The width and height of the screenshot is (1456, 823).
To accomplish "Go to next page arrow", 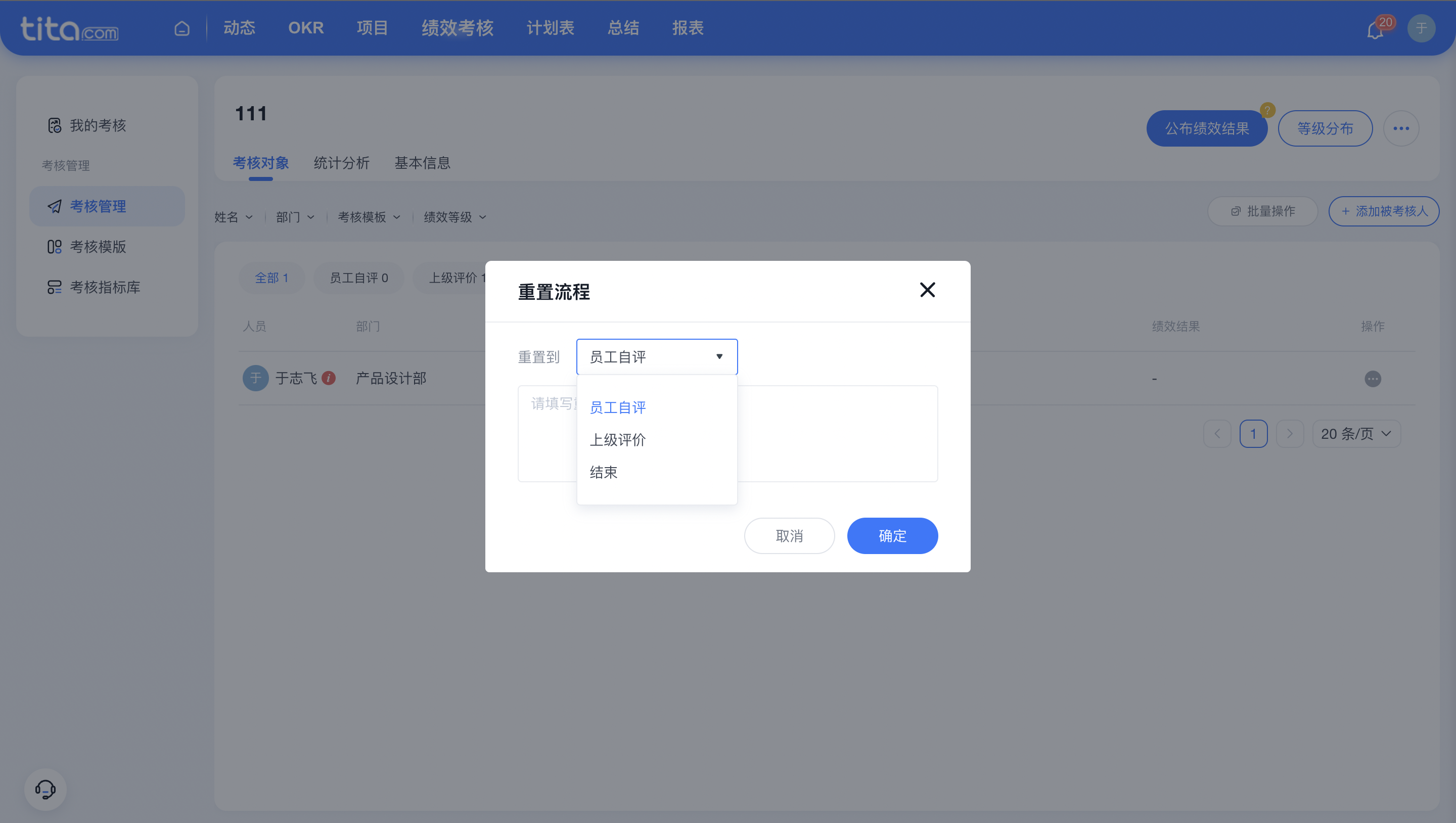I will (x=1289, y=434).
